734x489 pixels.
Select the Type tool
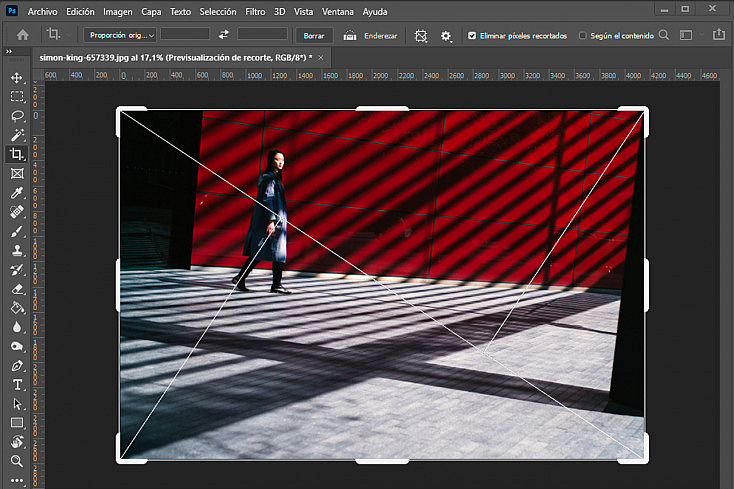(x=17, y=385)
